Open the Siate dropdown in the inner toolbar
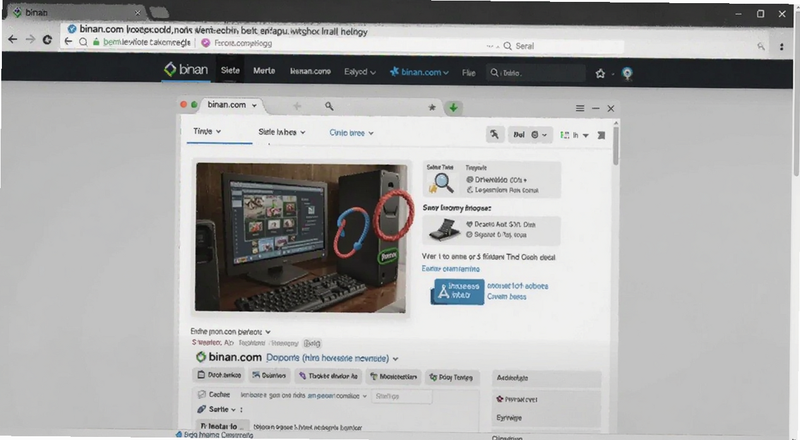 click(x=282, y=132)
